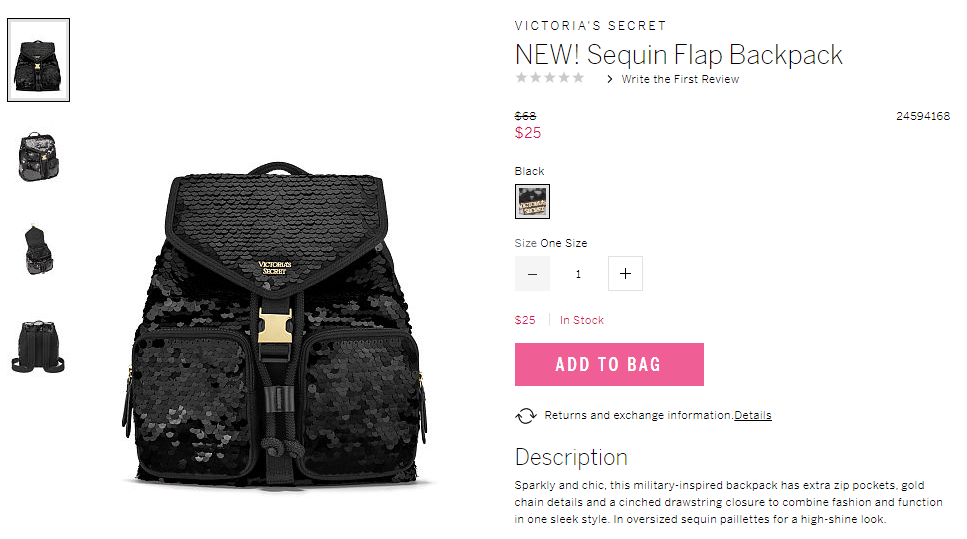The height and width of the screenshot is (539, 967).
Task: Open the fourth thumbnail showing backpack straps
Action: tap(38, 347)
